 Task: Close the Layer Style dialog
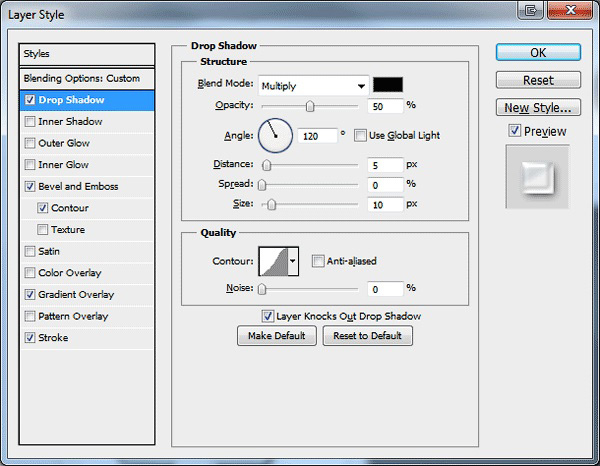(x=570, y=10)
